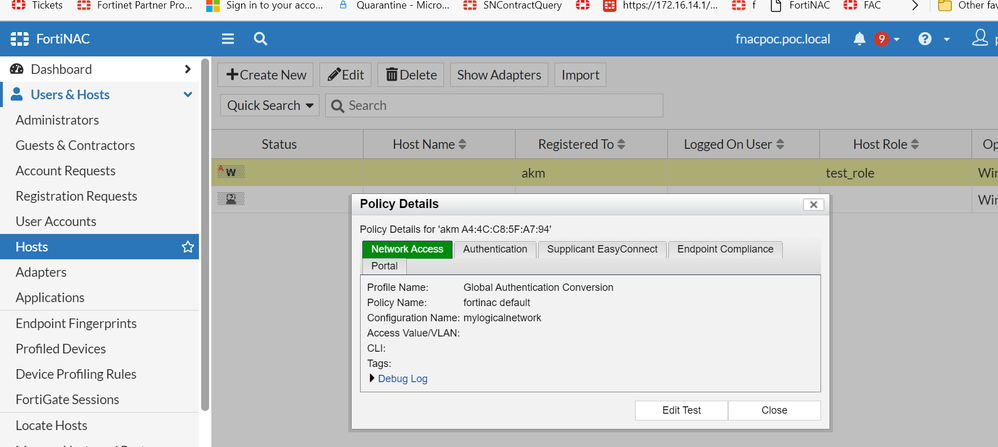The image size is (998, 447).
Task: Expand the Dashboard menu chevron
Action: tap(187, 69)
